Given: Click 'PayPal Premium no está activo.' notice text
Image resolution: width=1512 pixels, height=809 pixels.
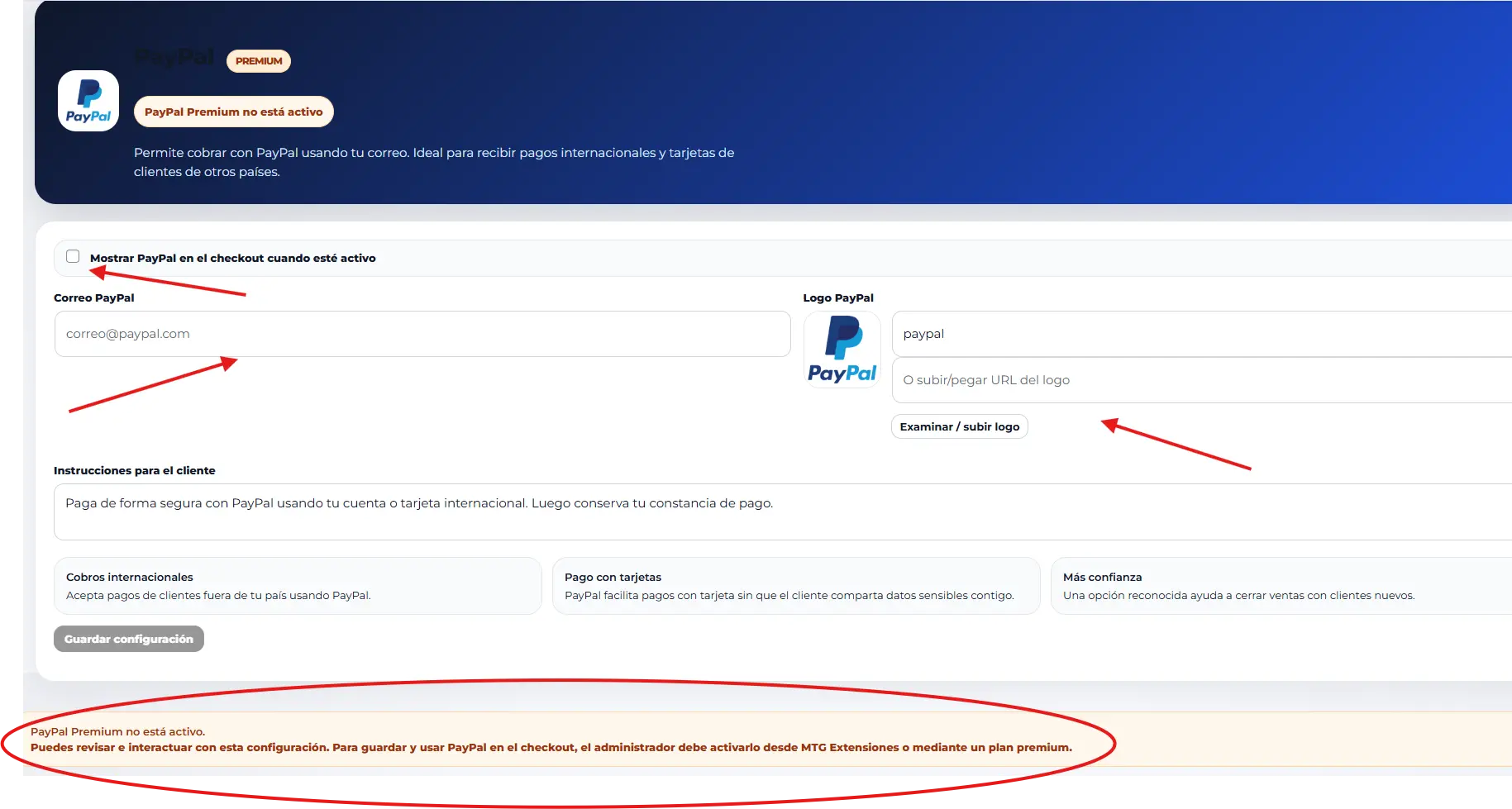Looking at the screenshot, I should (118, 731).
